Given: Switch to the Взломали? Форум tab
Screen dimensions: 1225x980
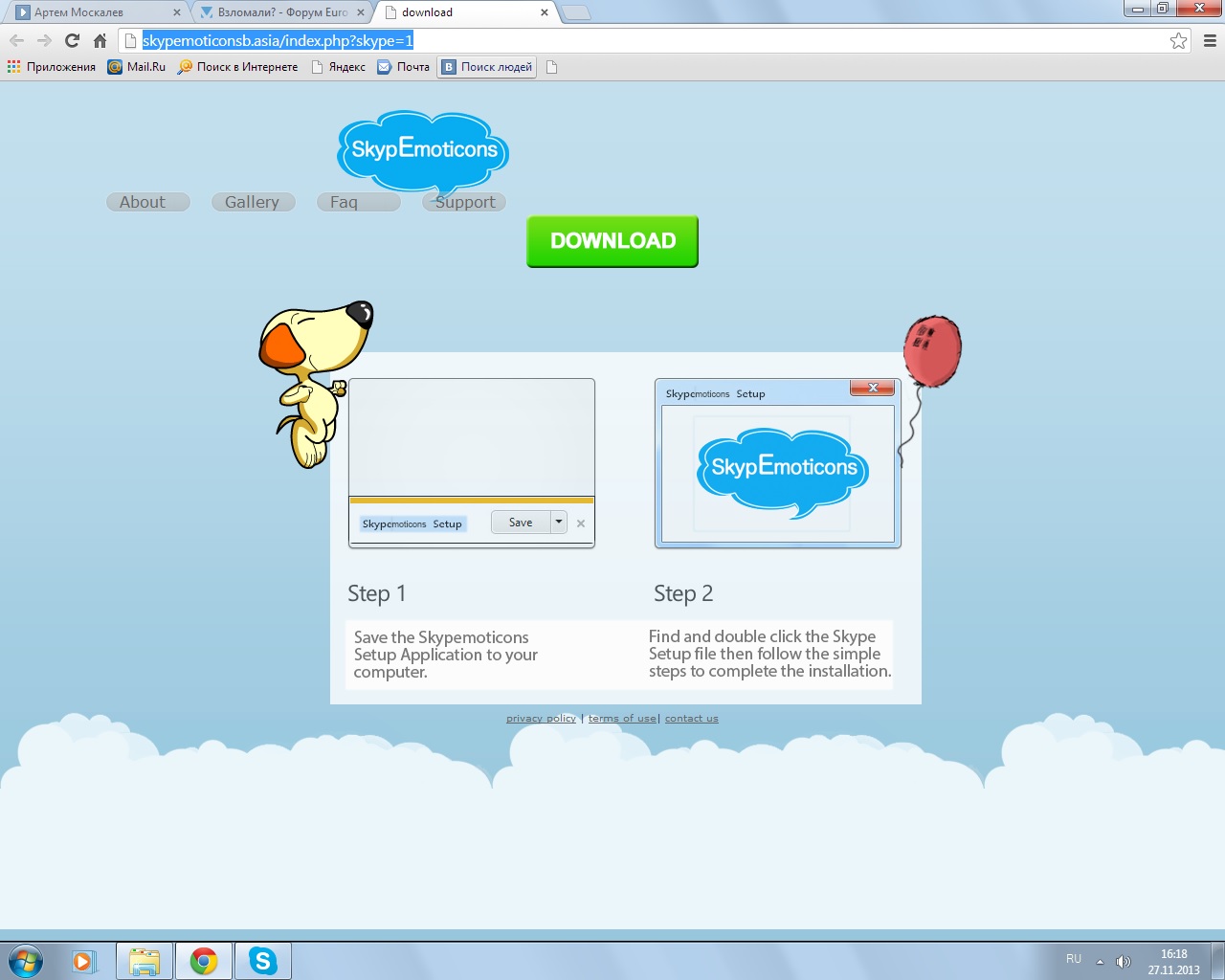Looking at the screenshot, I should coord(282,12).
